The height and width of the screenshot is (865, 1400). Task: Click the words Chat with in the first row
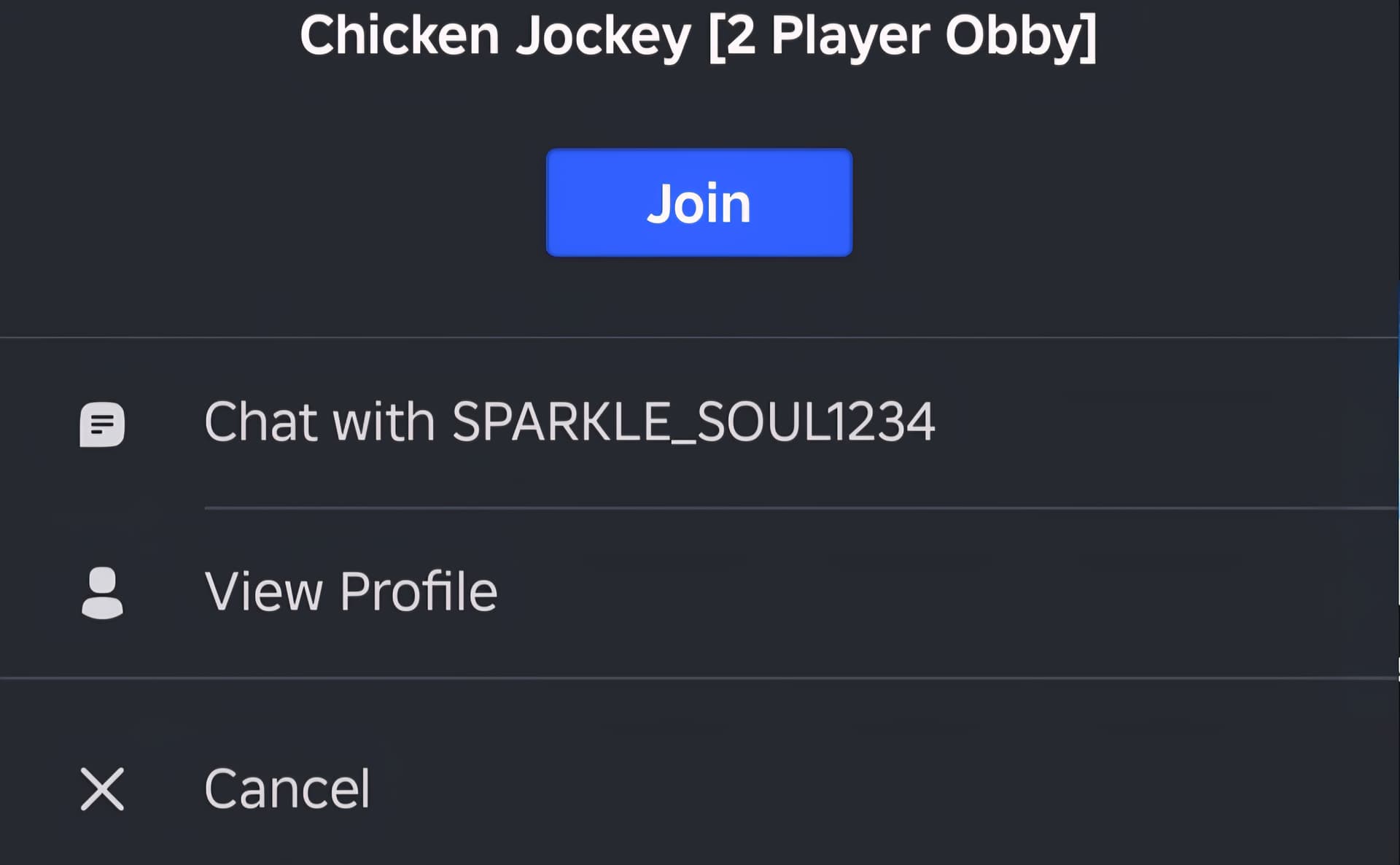[x=319, y=422]
